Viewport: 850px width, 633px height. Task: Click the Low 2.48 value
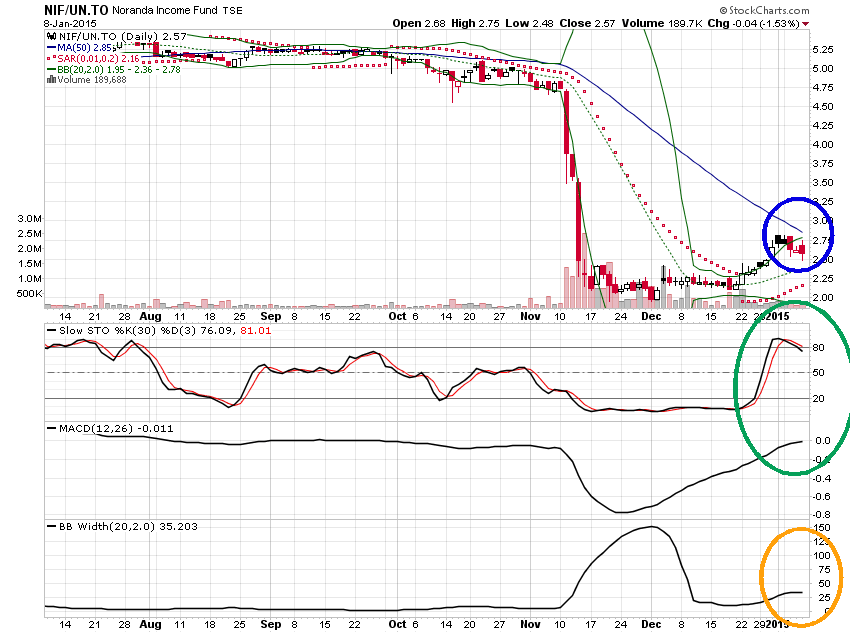(x=529, y=23)
